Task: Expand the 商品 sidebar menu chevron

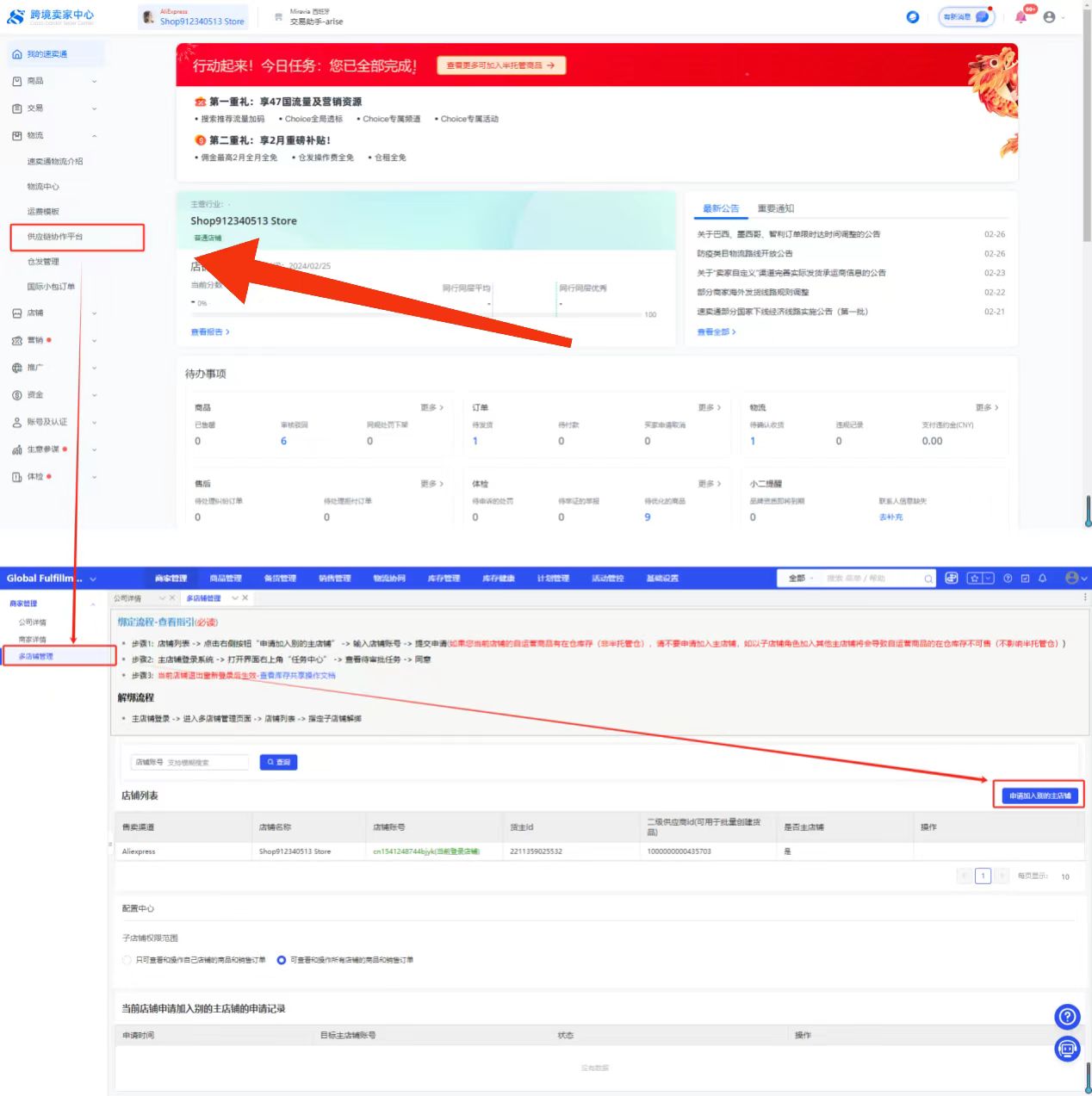Action: (94, 82)
